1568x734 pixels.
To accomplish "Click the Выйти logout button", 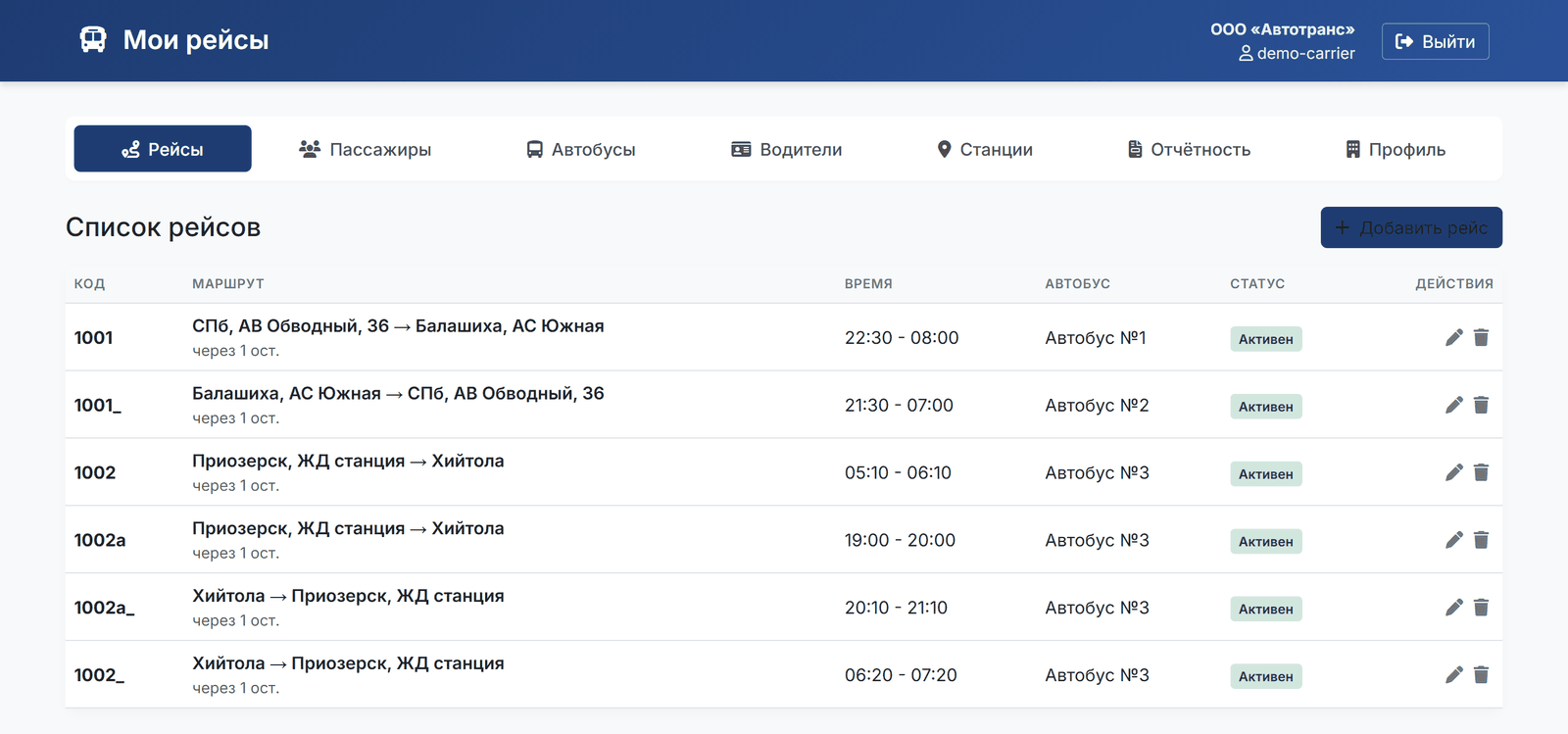I will click(1436, 41).
